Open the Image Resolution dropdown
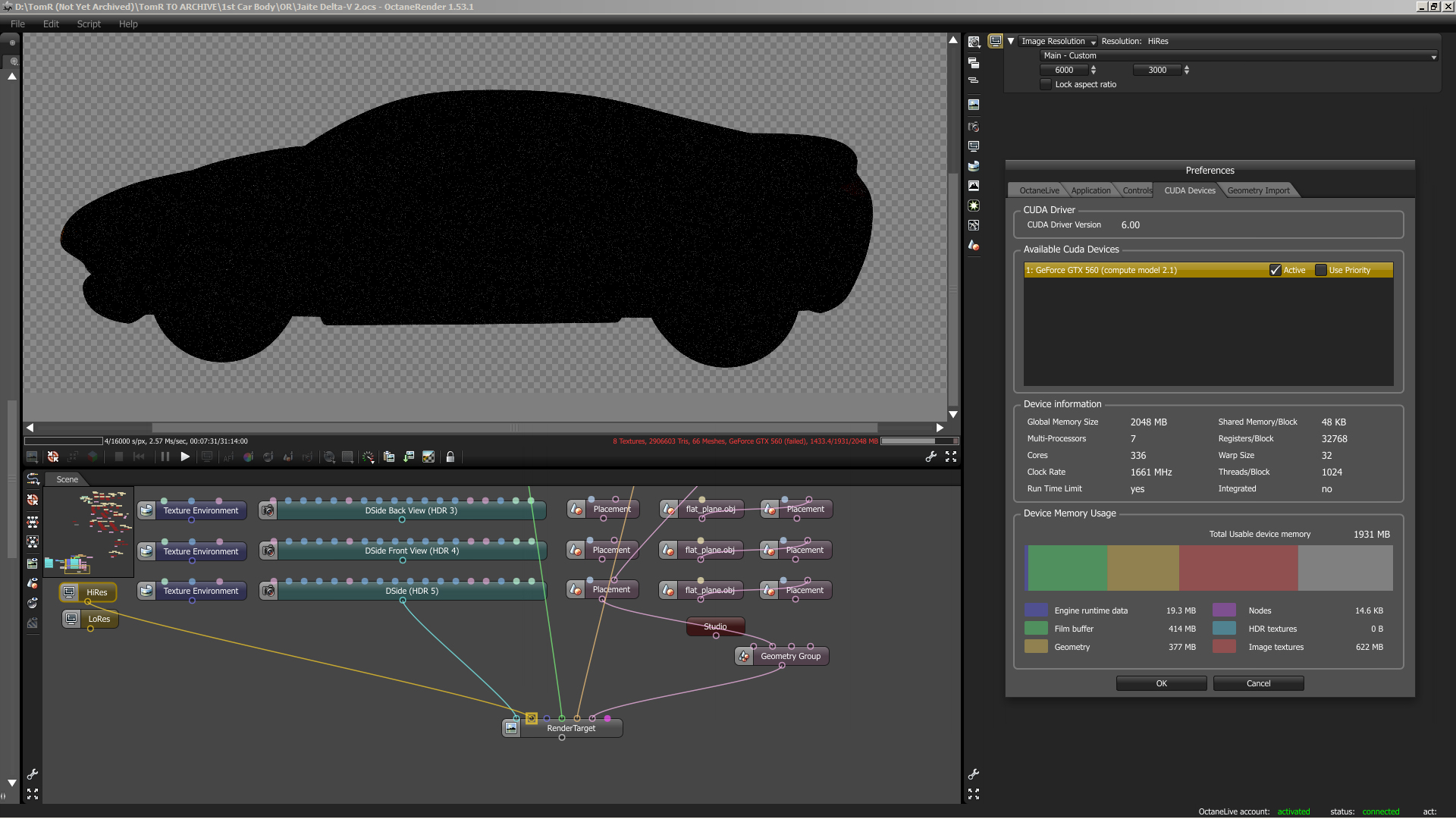 point(1059,42)
